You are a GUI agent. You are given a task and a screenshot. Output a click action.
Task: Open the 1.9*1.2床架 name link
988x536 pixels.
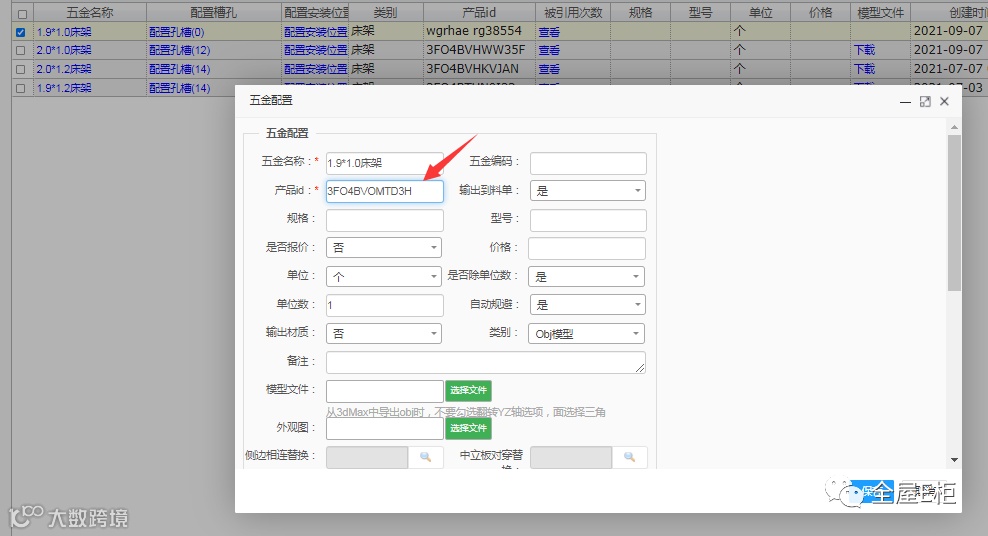[64, 88]
